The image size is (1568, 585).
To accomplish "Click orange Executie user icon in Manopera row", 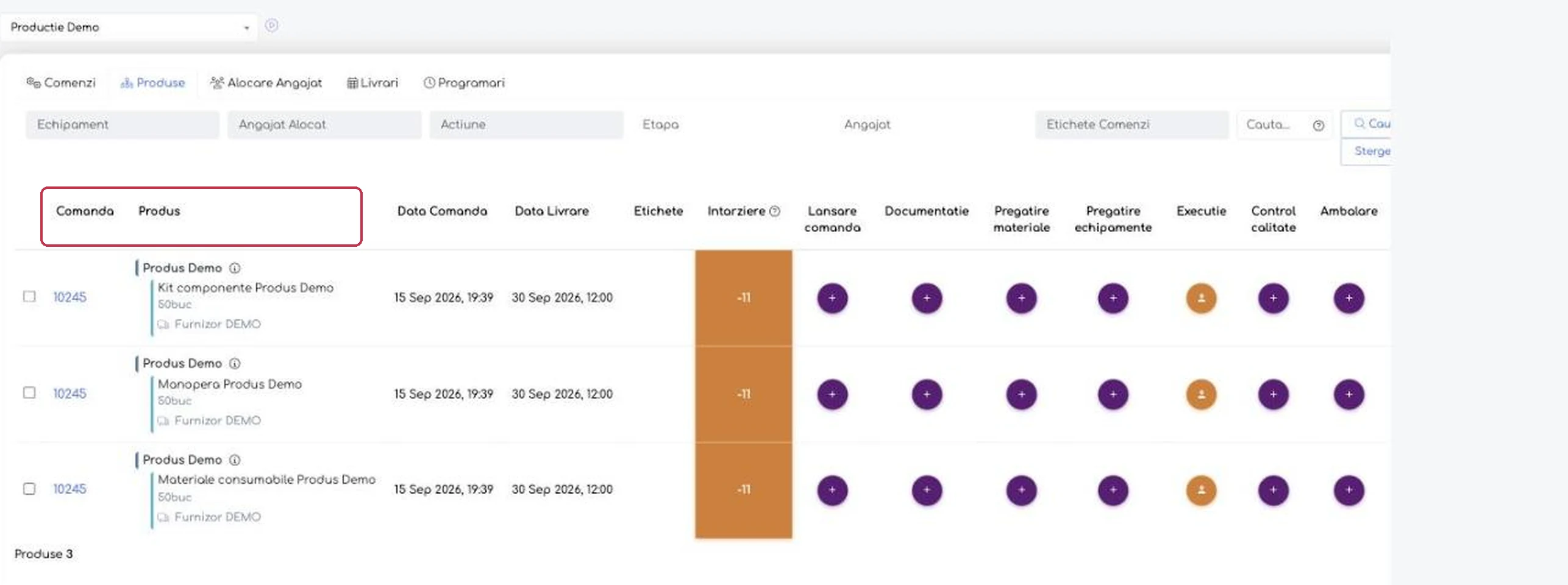I will [x=1201, y=394].
